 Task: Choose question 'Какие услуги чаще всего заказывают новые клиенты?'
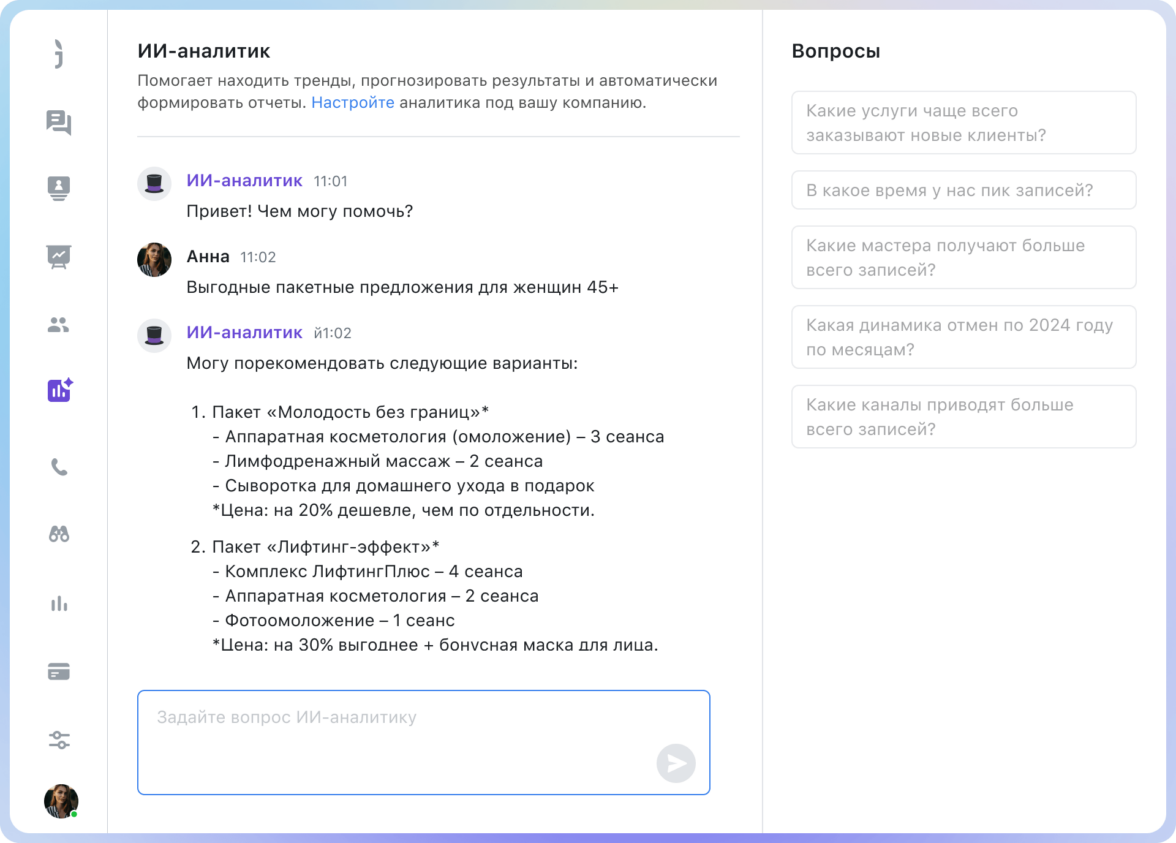pos(963,123)
